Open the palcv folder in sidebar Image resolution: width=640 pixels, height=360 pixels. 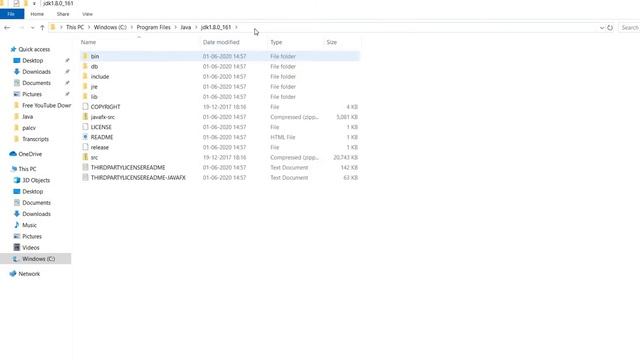29,128
